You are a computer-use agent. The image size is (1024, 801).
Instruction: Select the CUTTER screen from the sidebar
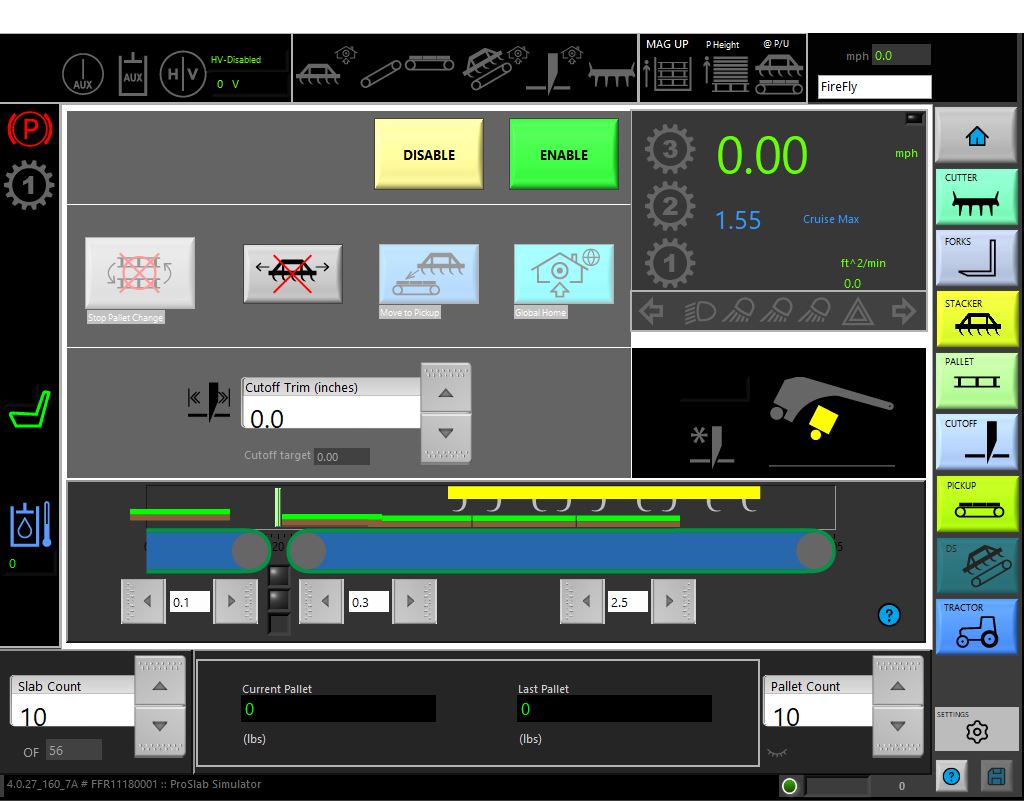point(975,196)
